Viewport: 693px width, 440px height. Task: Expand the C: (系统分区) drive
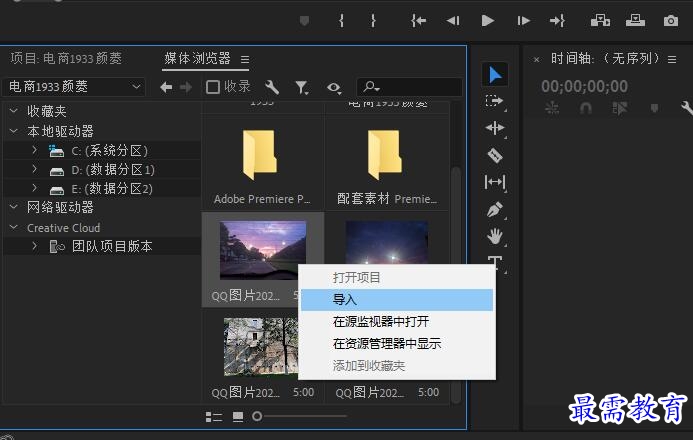tap(34, 150)
